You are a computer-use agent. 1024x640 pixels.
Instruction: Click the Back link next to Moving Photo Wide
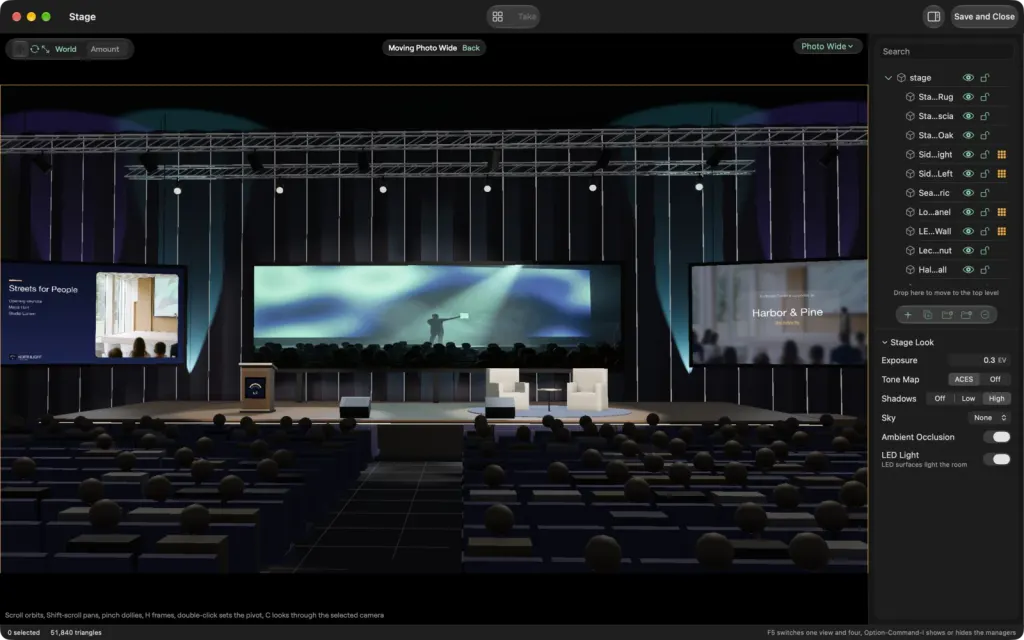[471, 48]
